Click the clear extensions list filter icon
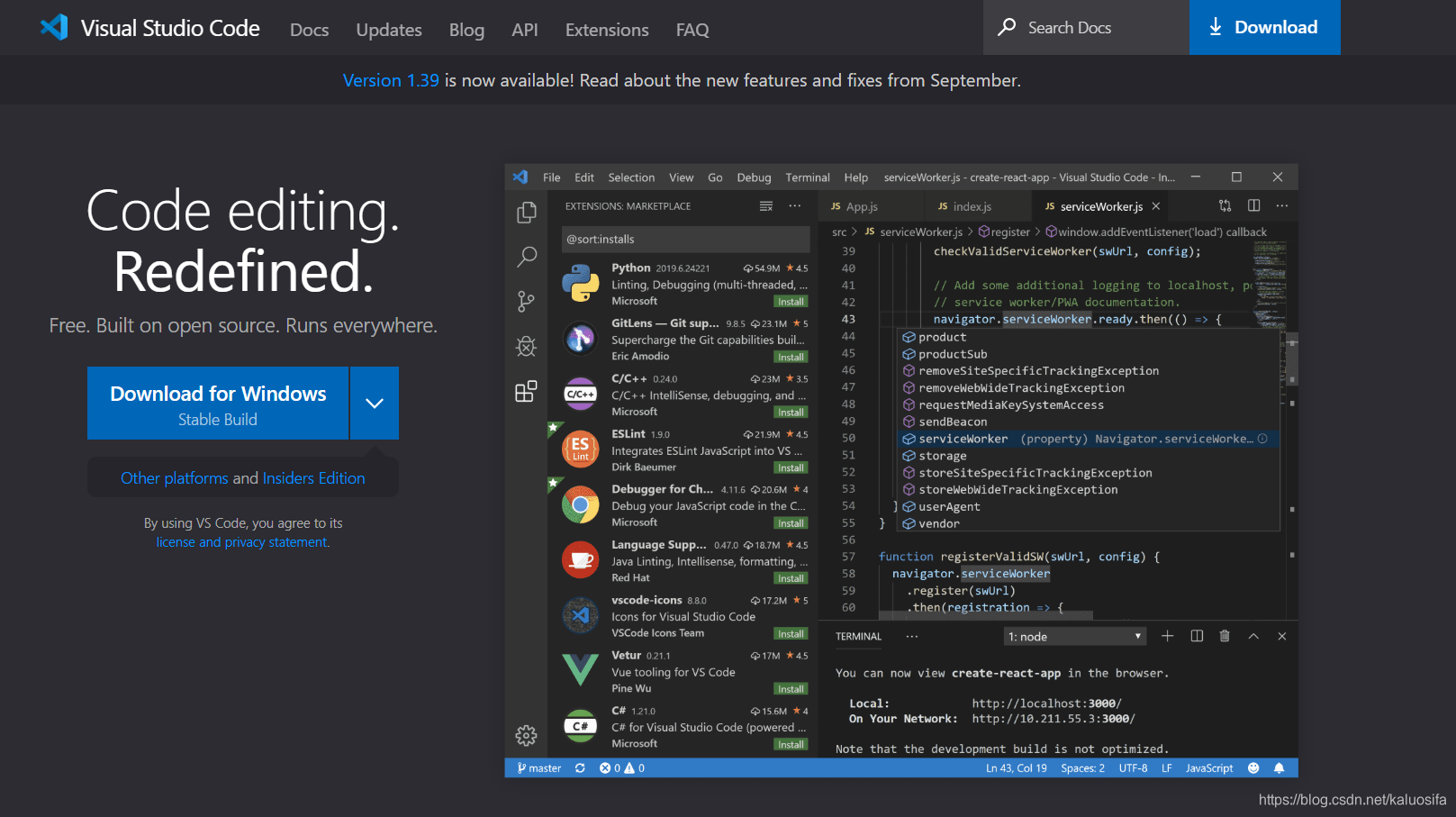1456x817 pixels. pyautogui.click(x=766, y=206)
